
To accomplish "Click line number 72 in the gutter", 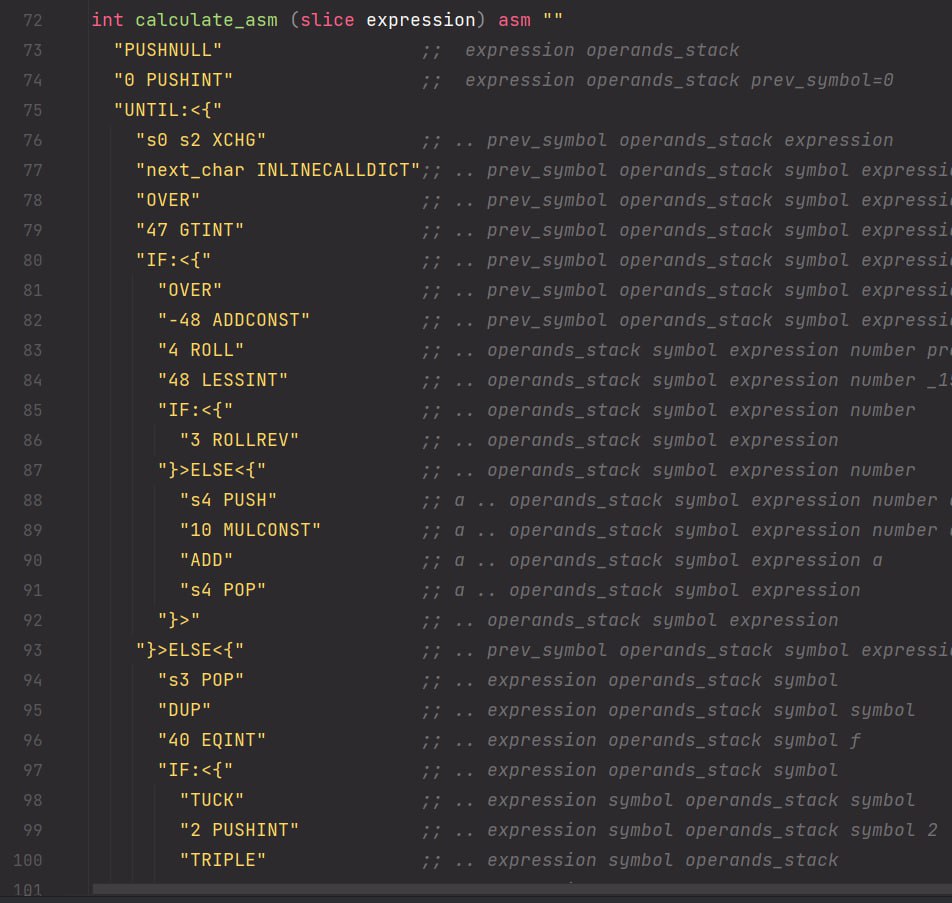I will [32, 20].
